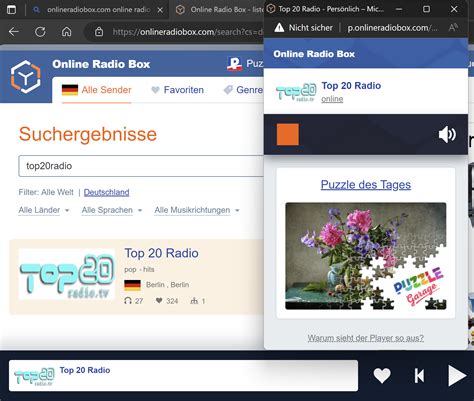This screenshot has height=401, width=474.
Task: Stop playback with the orange stop button
Action: coord(288,134)
